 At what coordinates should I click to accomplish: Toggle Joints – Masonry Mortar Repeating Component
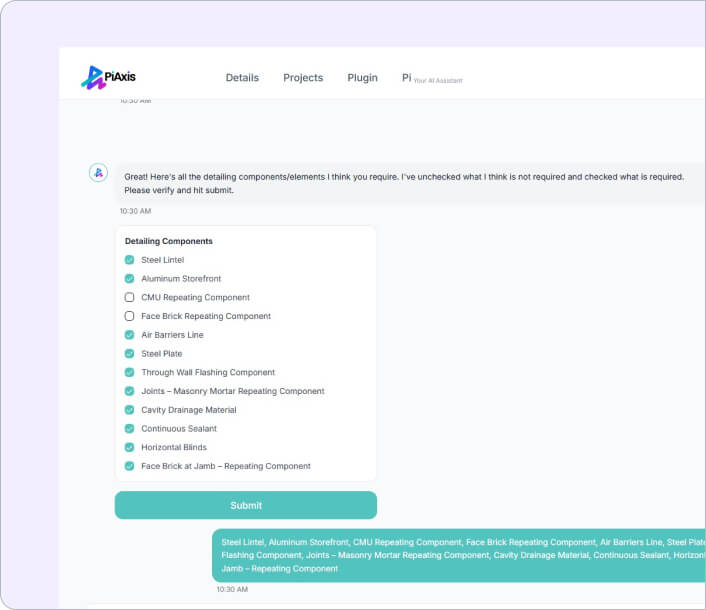(129, 391)
